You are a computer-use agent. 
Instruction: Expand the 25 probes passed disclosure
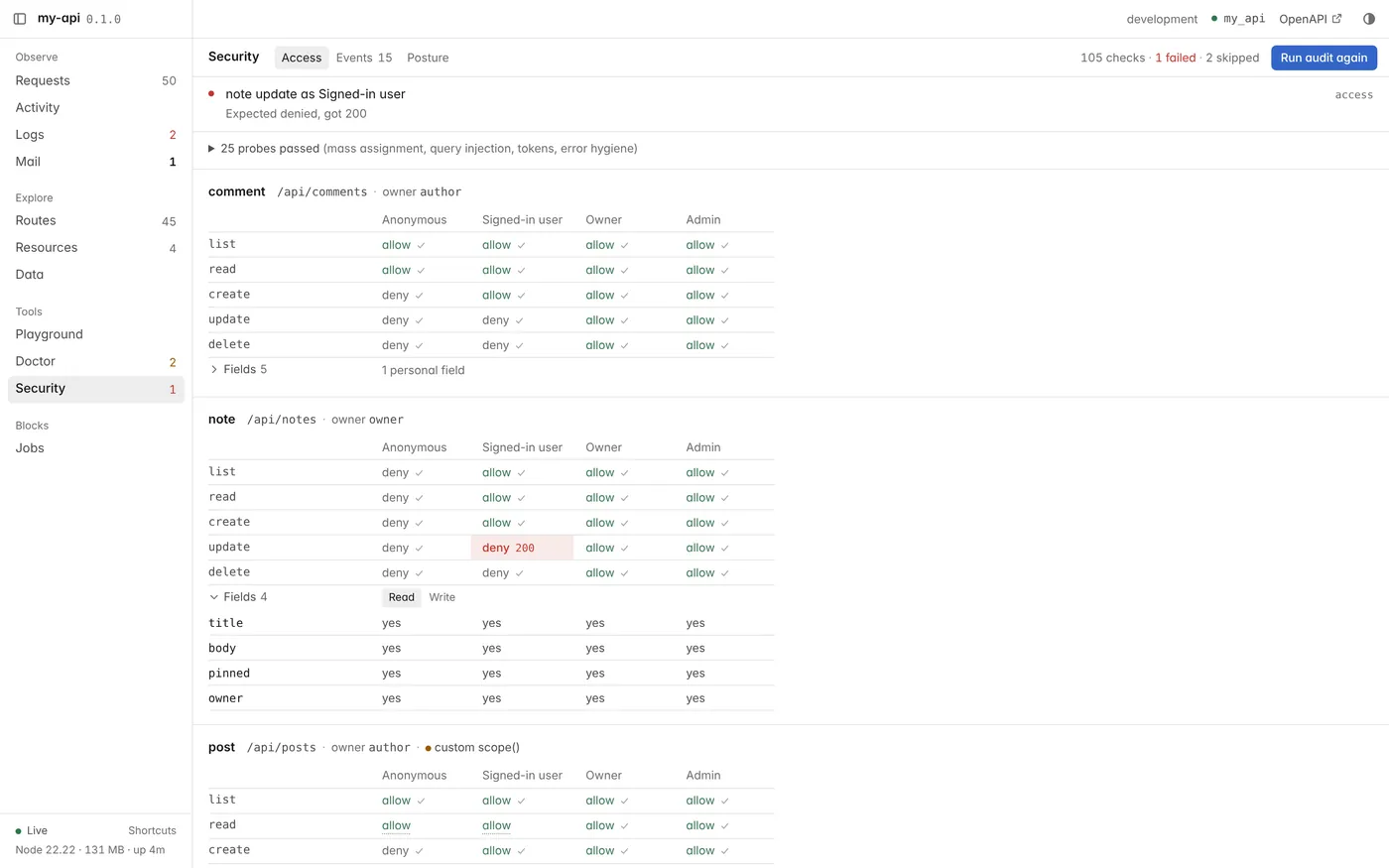[423, 149]
